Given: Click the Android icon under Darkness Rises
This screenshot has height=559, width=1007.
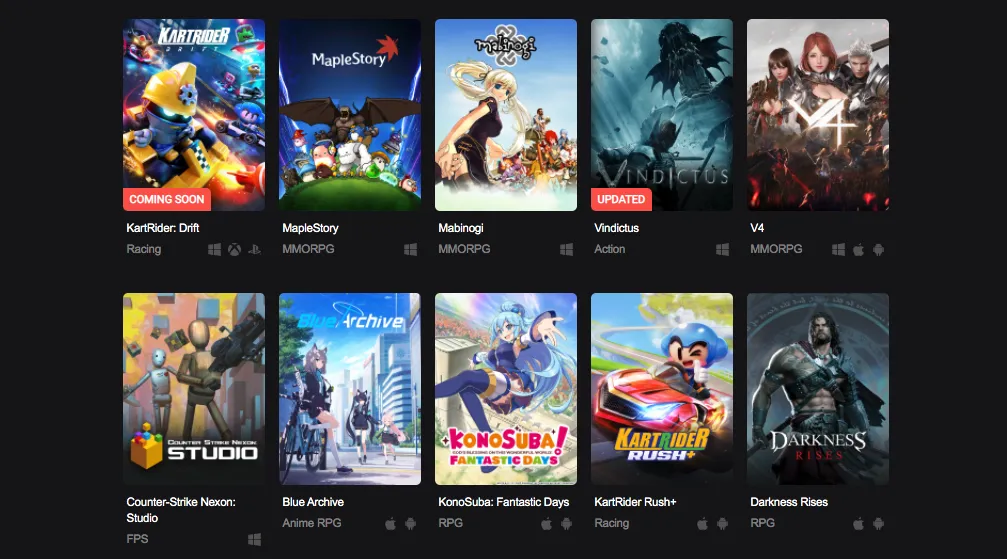Looking at the screenshot, I should [879, 524].
